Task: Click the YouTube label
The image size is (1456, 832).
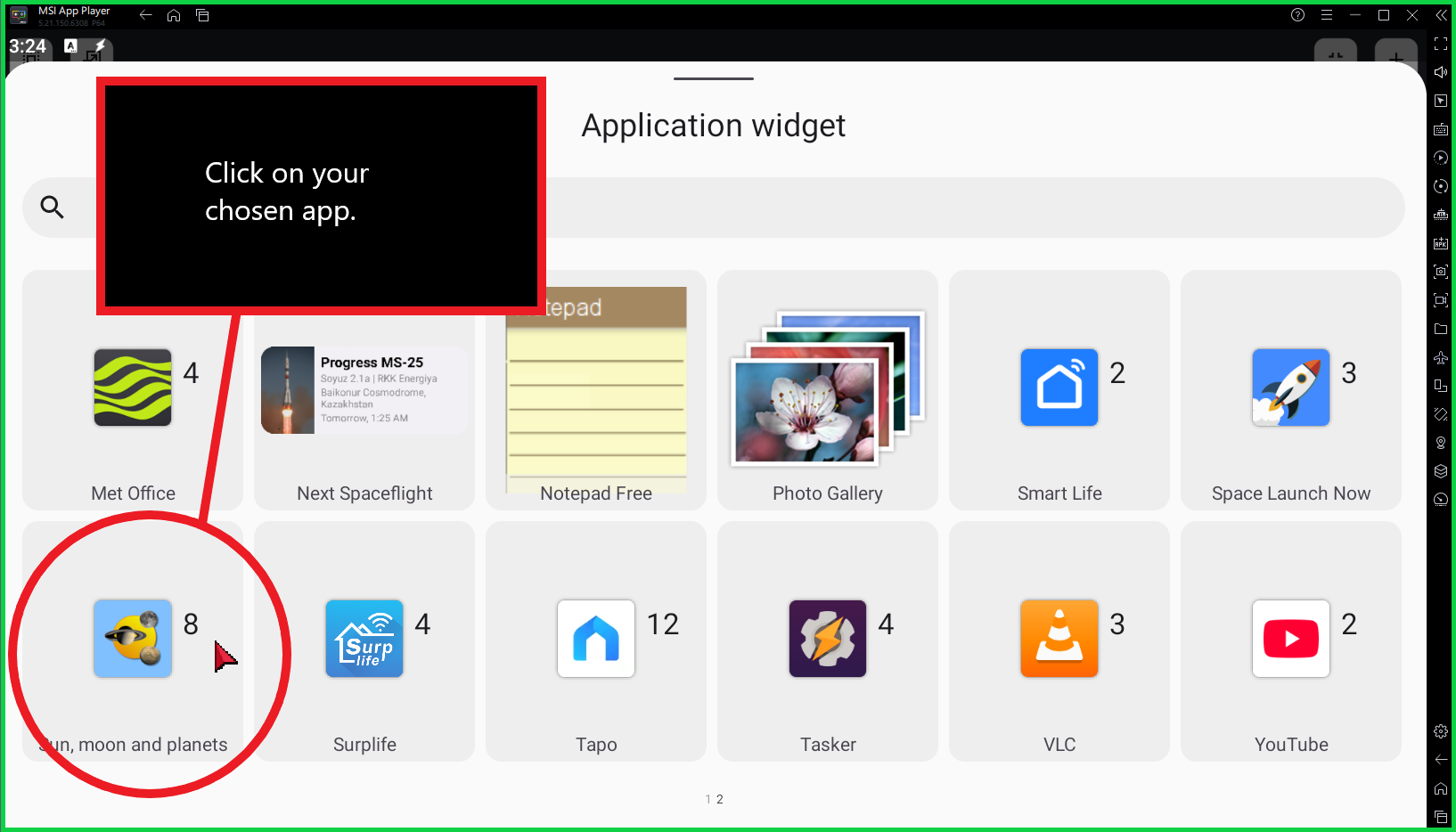Action: [1291, 745]
